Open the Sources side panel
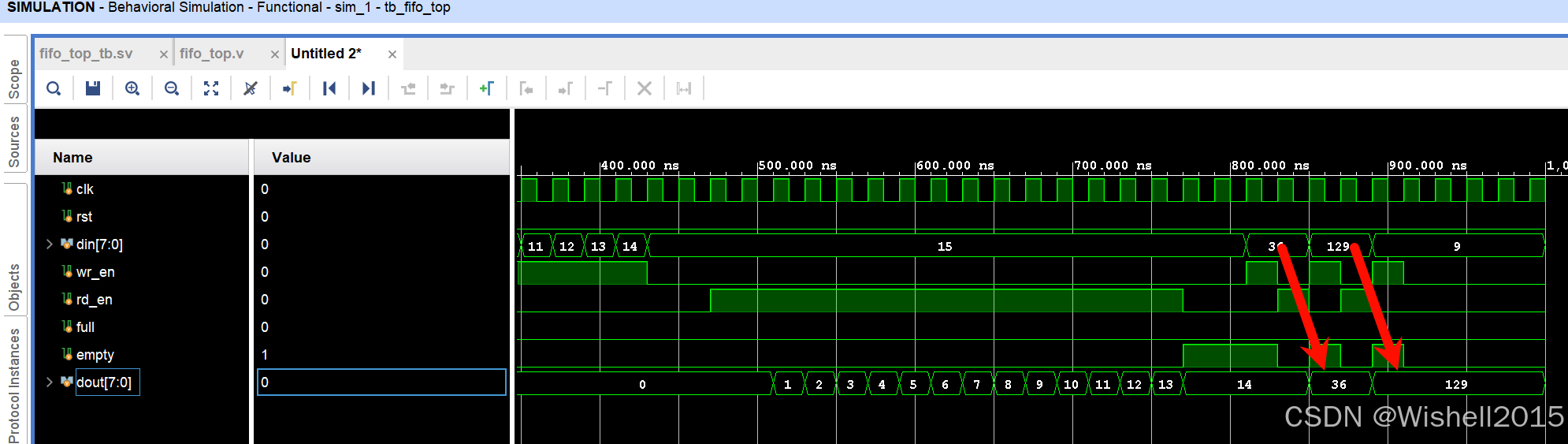This screenshot has height=444, width=1568. pyautogui.click(x=14, y=142)
